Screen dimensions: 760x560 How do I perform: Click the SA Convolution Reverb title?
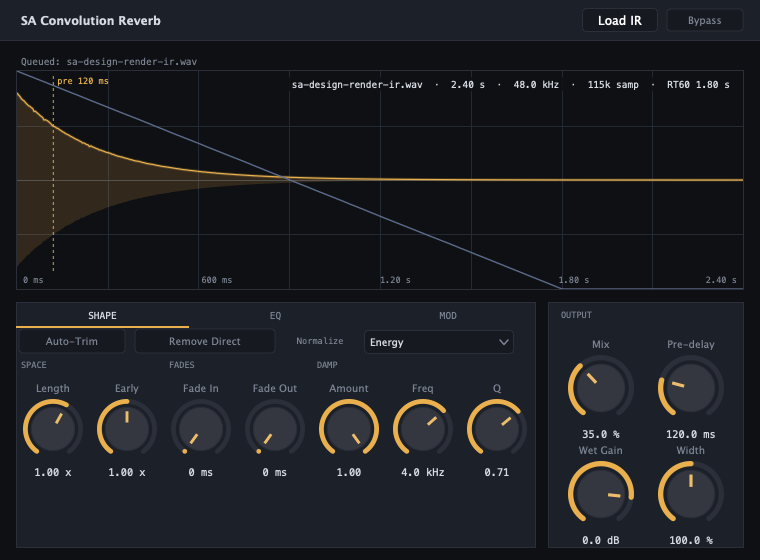91,20
